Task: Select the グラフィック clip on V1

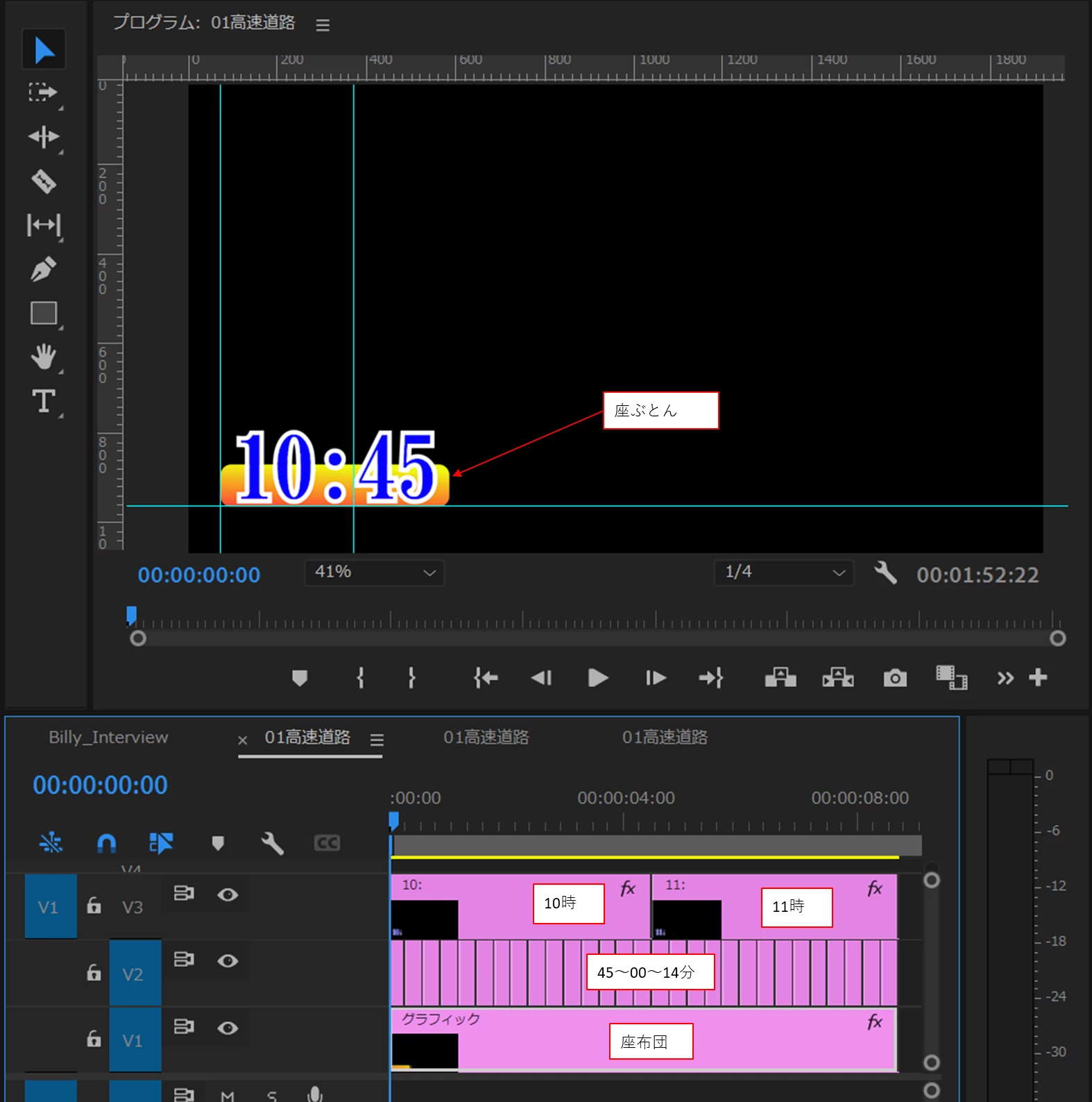Action: click(x=644, y=1040)
